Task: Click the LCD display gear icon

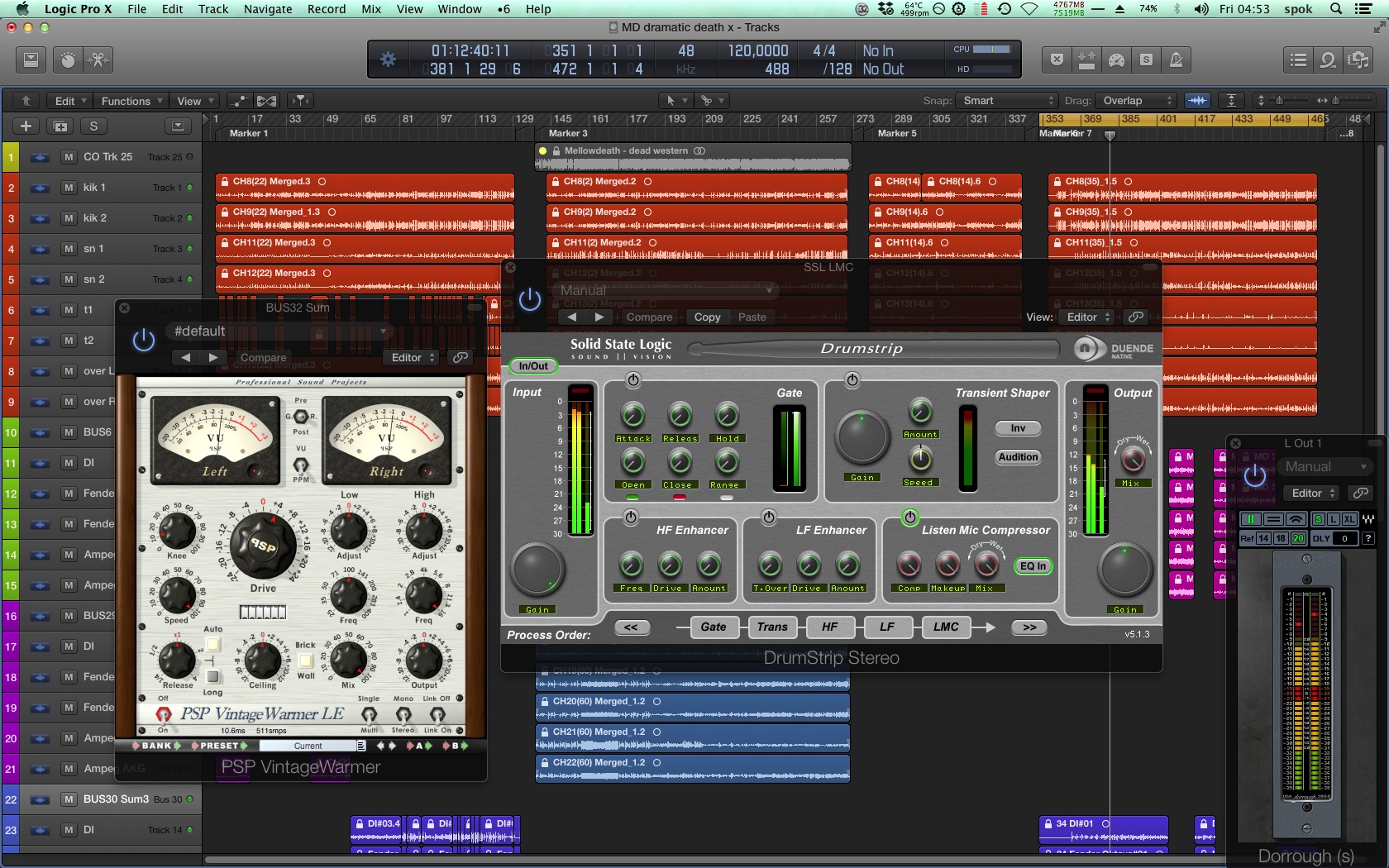Action: click(388, 60)
